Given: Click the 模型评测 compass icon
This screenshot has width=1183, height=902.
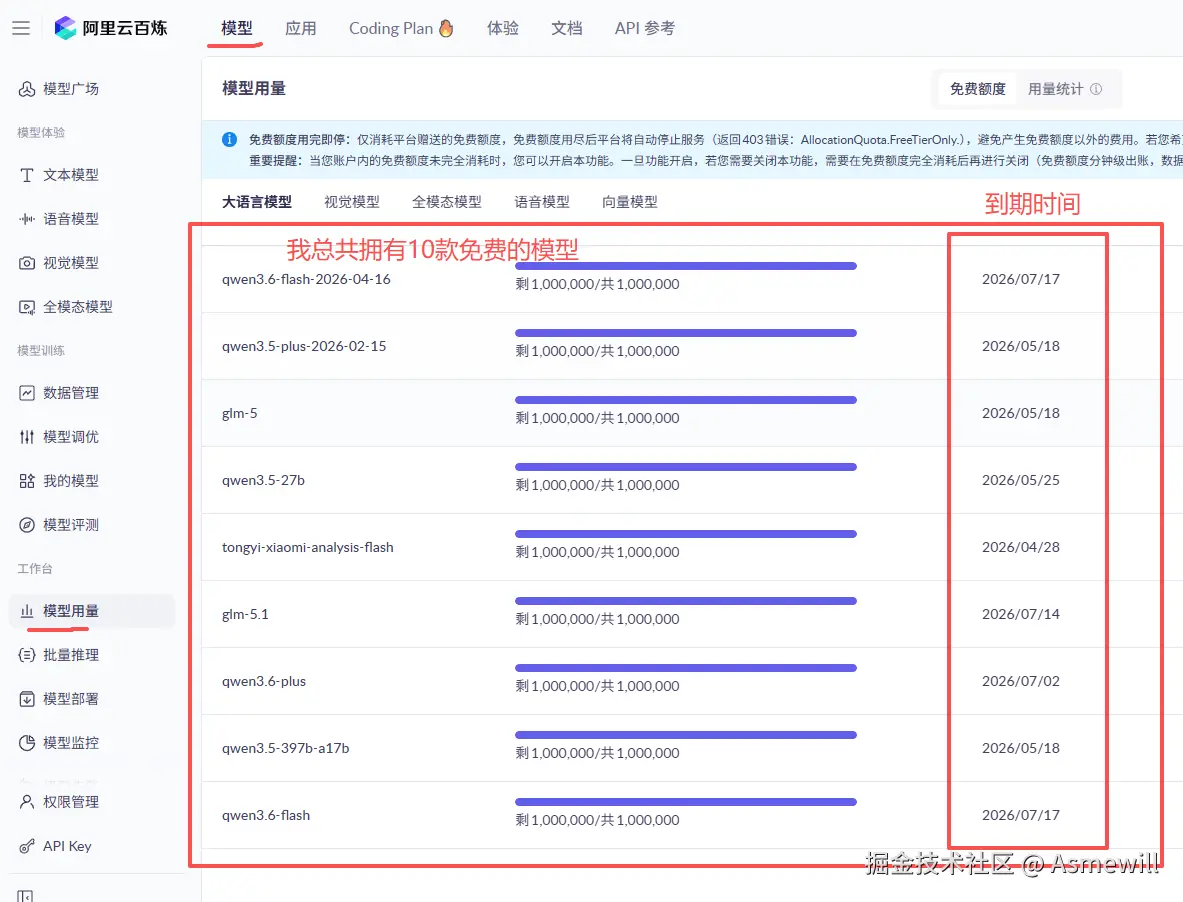Looking at the screenshot, I should click(26, 525).
